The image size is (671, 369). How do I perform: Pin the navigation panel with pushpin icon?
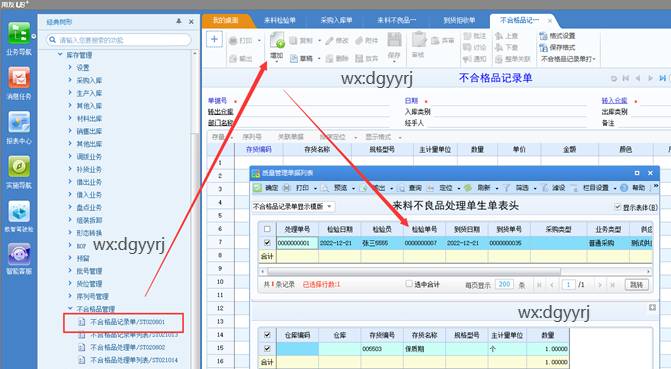point(178,21)
